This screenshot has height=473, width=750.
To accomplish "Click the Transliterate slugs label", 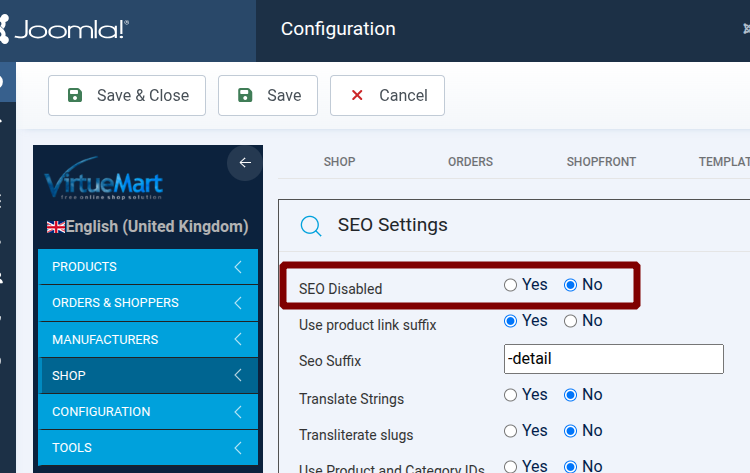I will [x=356, y=435].
